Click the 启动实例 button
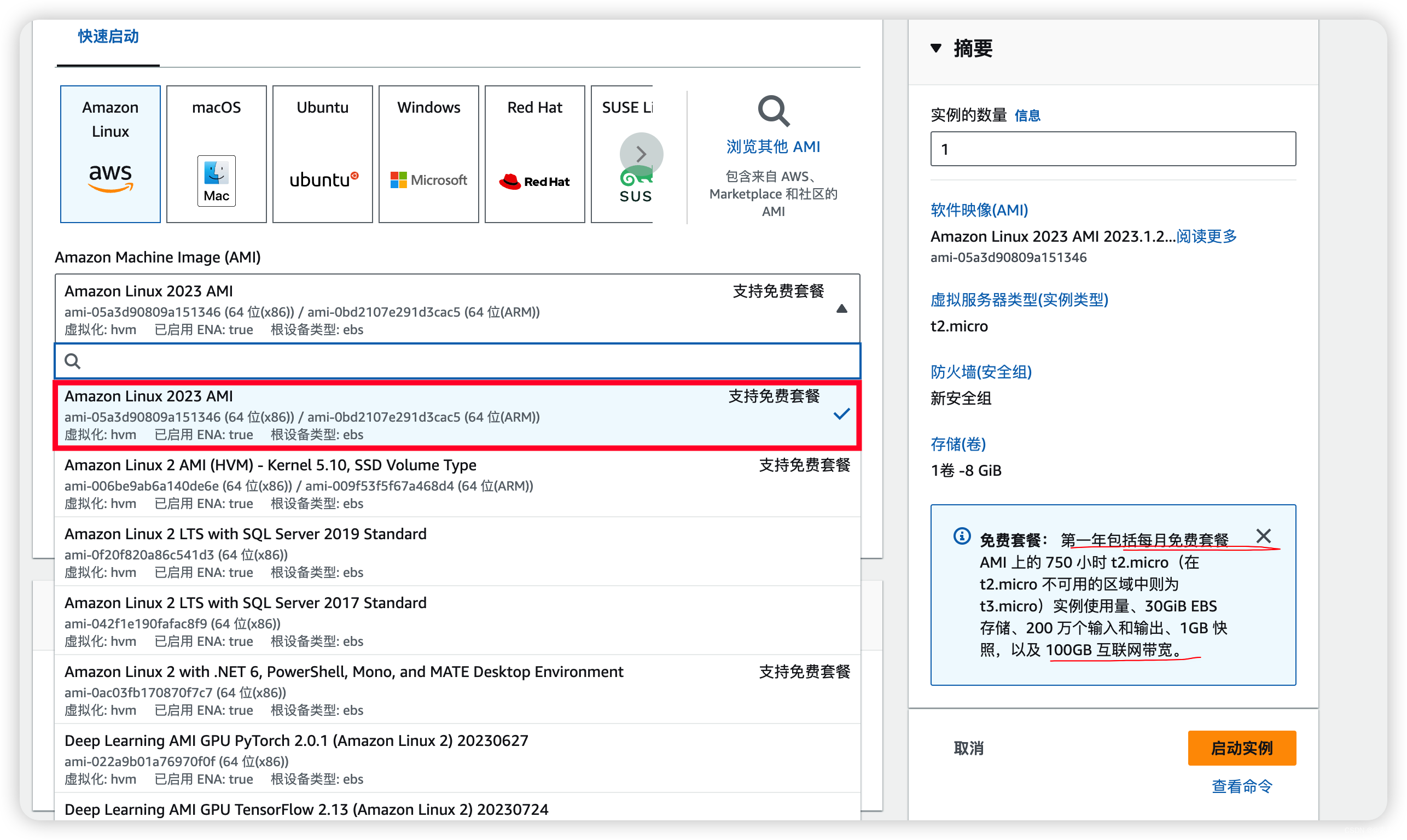Image resolution: width=1407 pixels, height=840 pixels. (x=1241, y=748)
